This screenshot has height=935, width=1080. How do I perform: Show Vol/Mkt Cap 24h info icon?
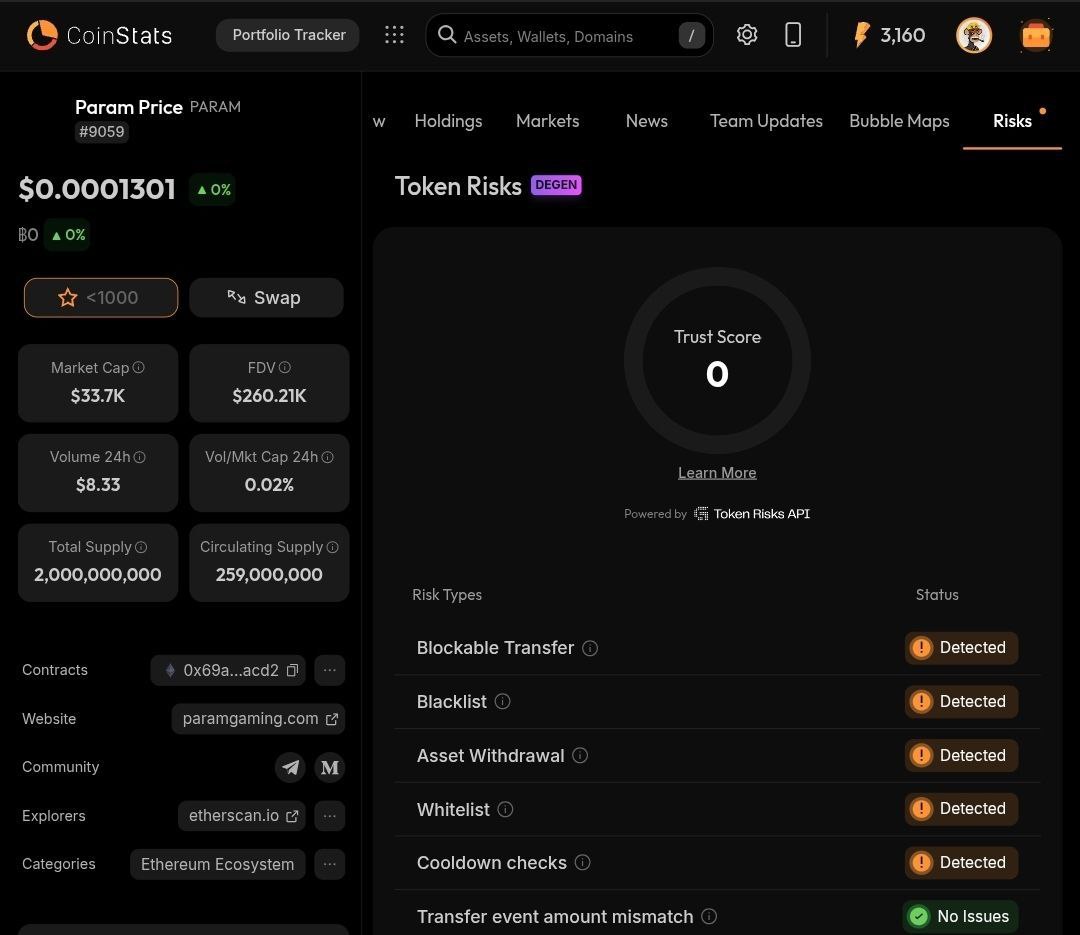328,457
